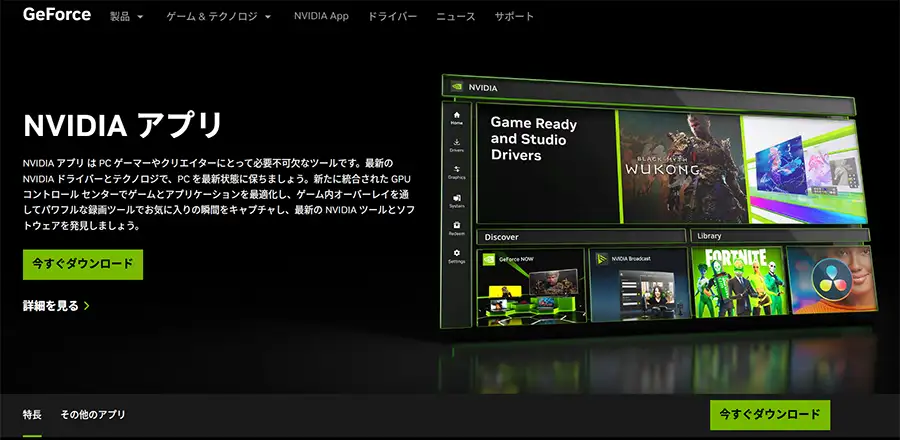Click the Fortnite library tile
The height and width of the screenshot is (440, 900).
pos(738,281)
